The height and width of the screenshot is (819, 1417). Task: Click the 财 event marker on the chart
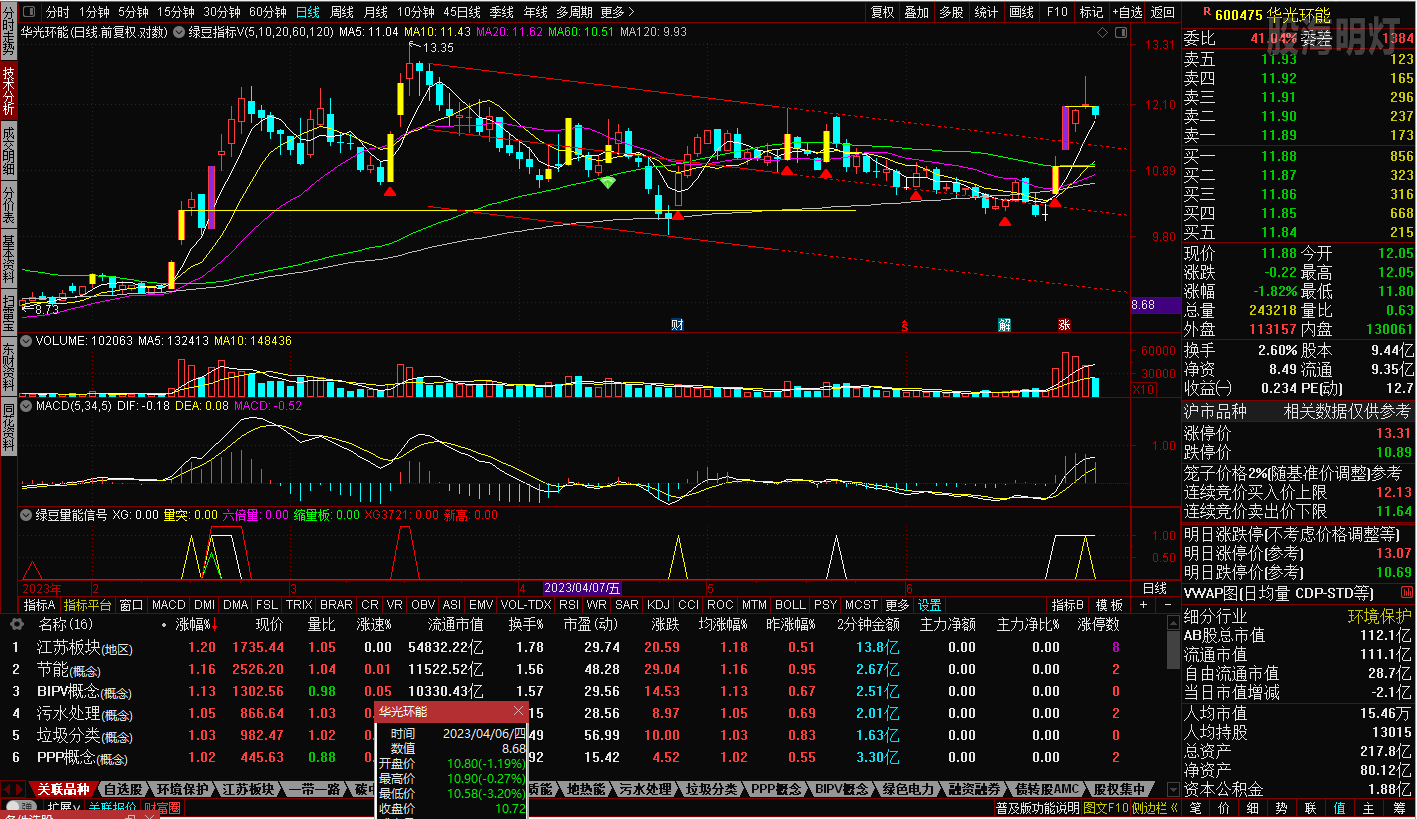click(677, 324)
